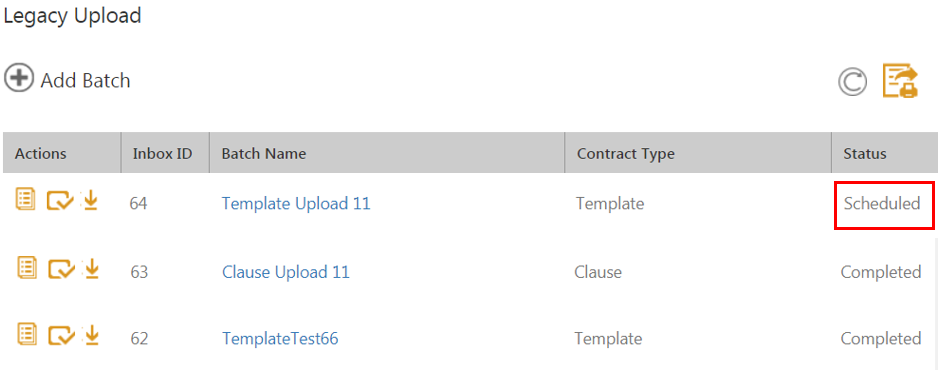Download the TemplateTest66 batch
This screenshot has width=939, height=373.
91,335
